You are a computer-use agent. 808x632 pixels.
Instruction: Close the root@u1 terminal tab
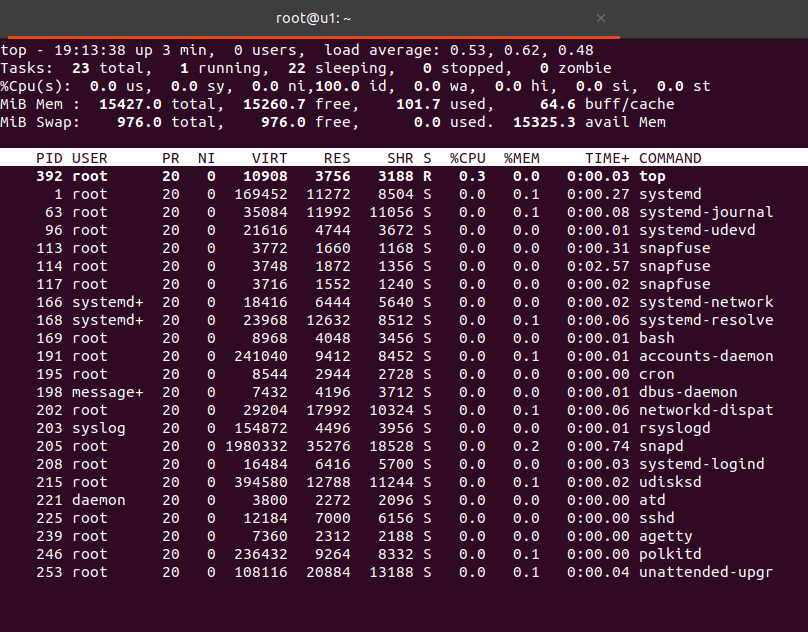tap(600, 18)
